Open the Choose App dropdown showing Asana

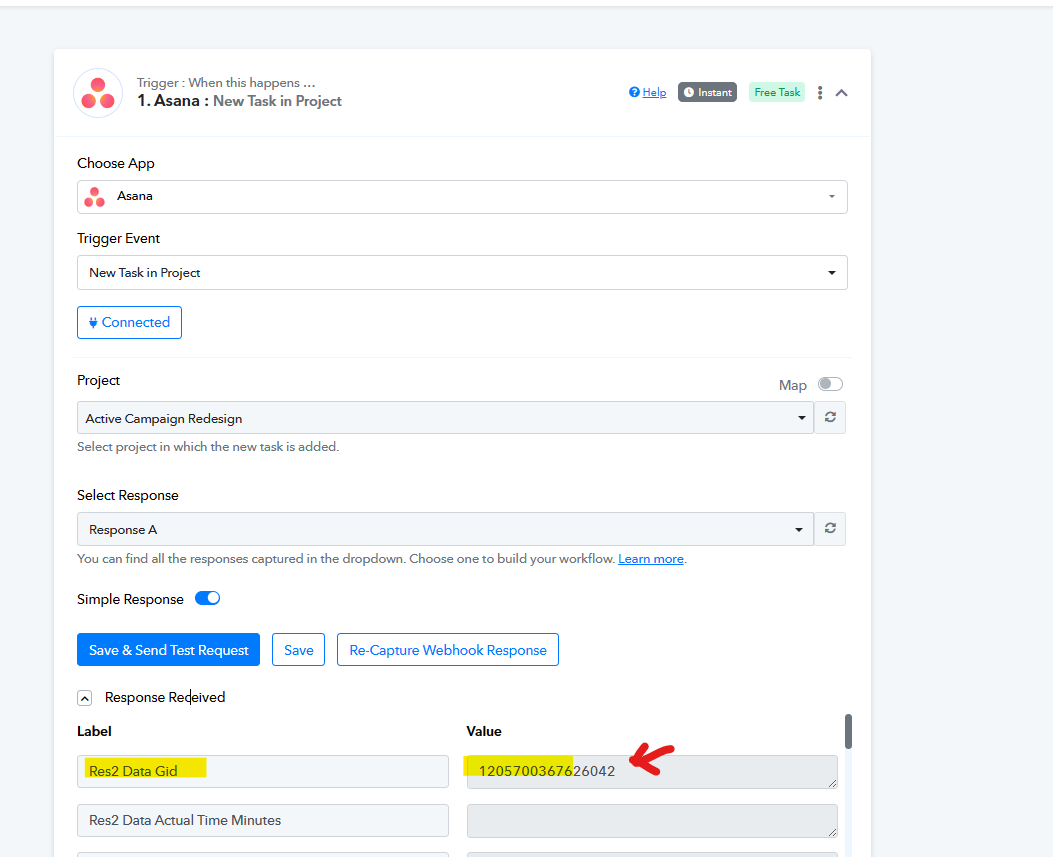(x=462, y=197)
